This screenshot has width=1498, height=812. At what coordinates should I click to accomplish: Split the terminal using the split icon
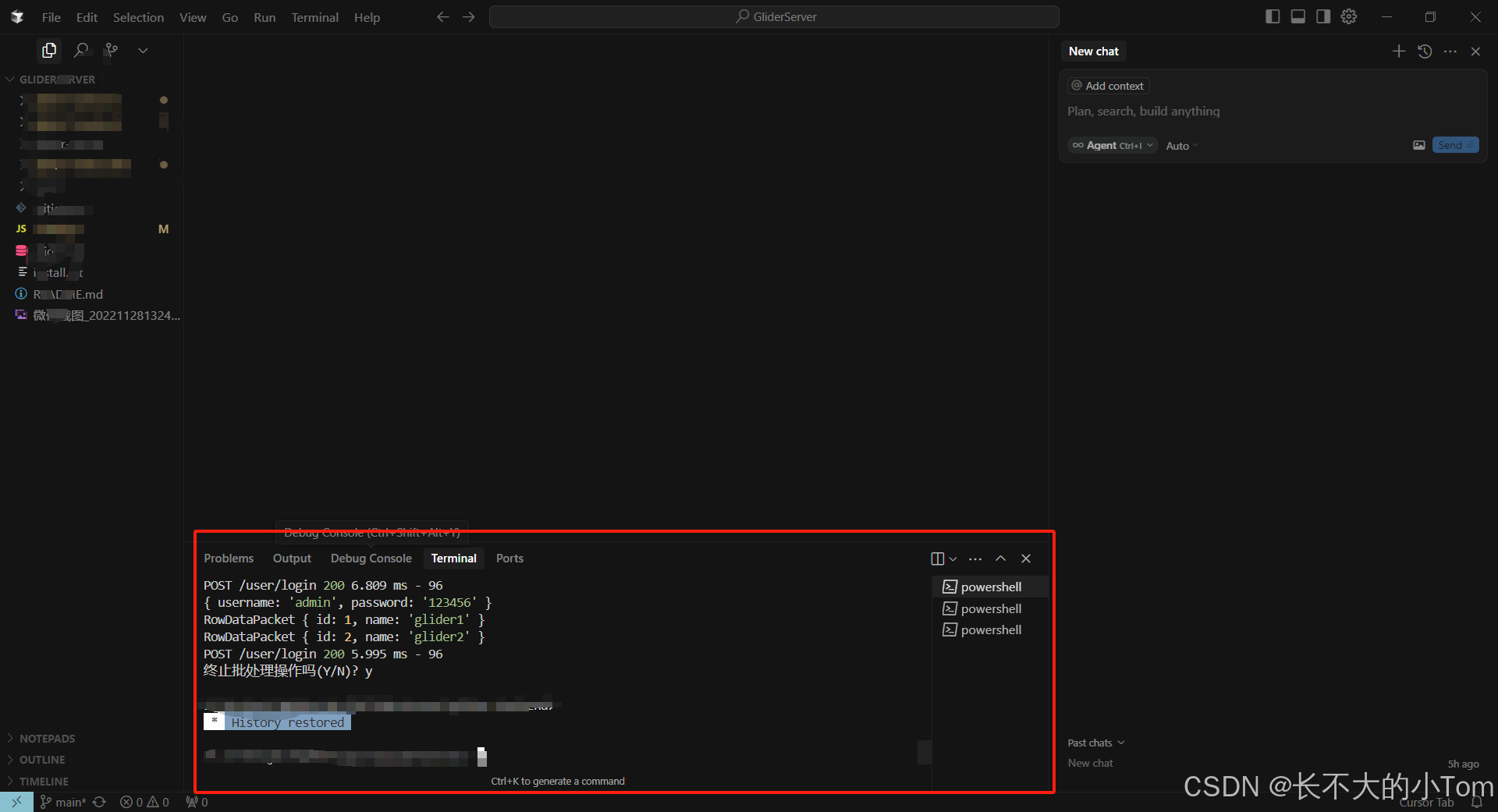939,558
